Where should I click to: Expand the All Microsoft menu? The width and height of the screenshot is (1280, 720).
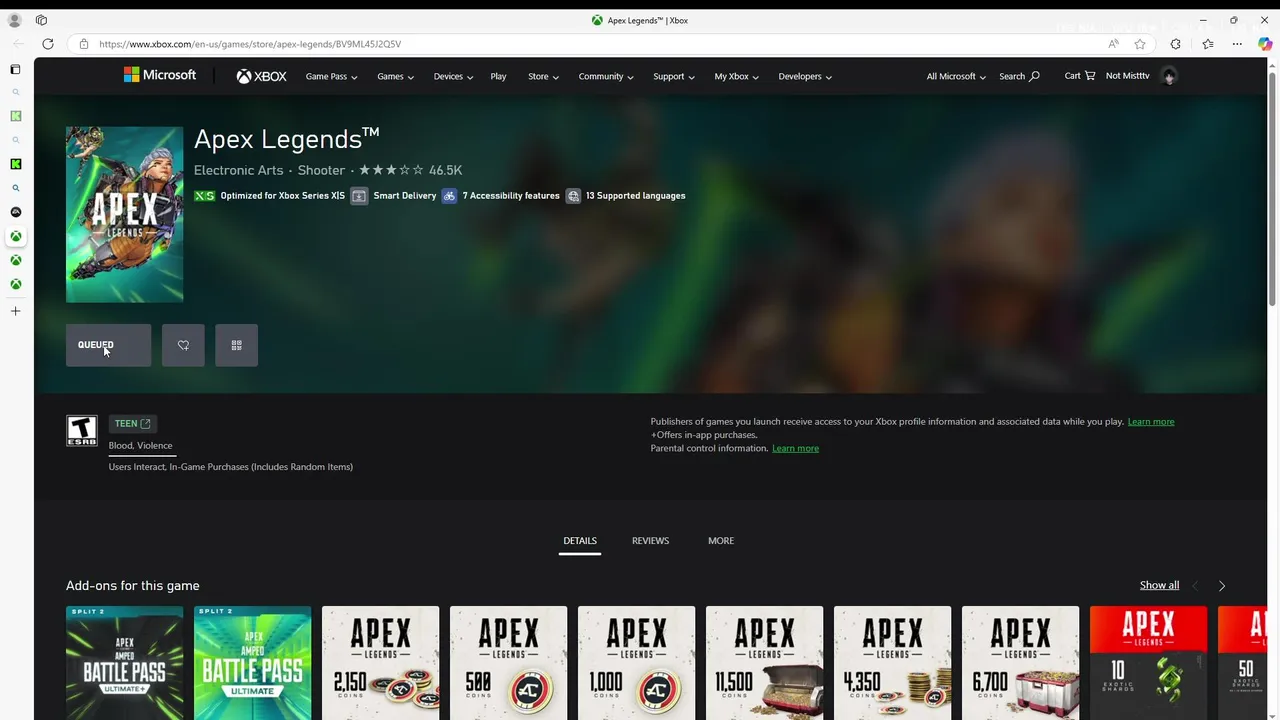point(956,76)
